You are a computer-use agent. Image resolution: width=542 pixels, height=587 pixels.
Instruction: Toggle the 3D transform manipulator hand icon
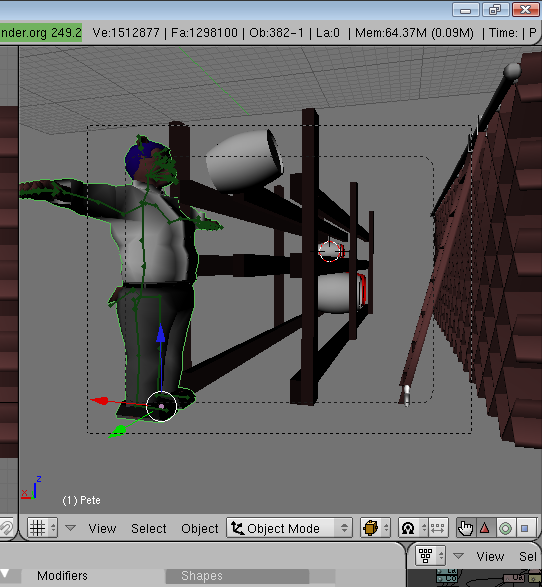(x=466, y=528)
